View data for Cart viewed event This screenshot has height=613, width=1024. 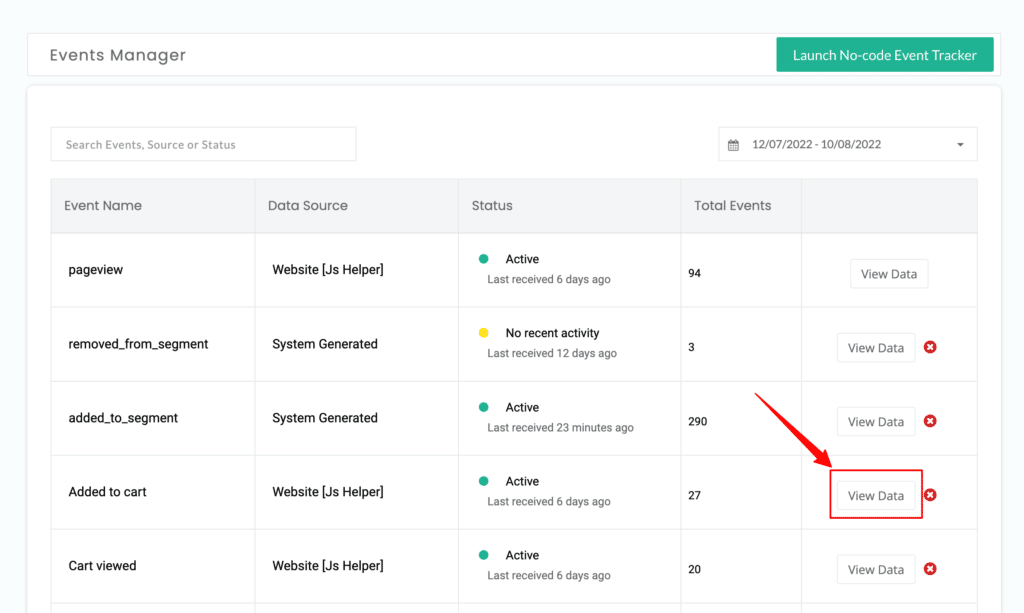click(876, 570)
